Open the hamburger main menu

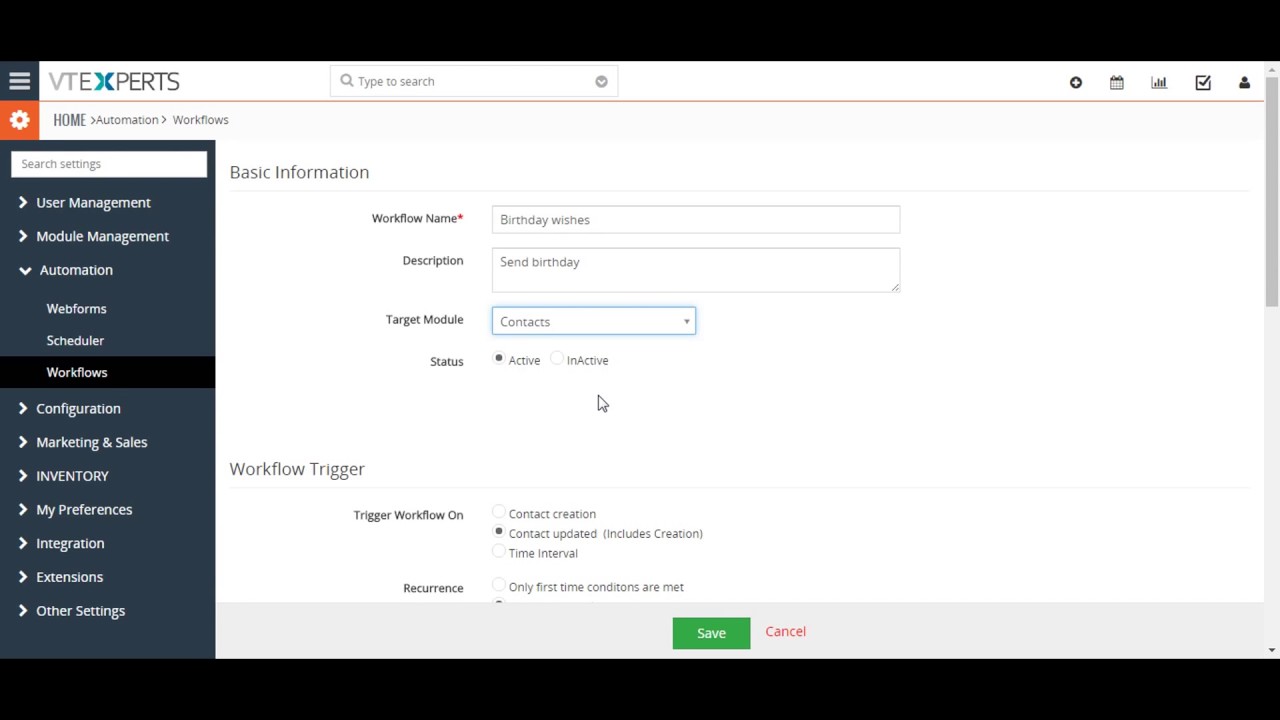[x=19, y=81]
